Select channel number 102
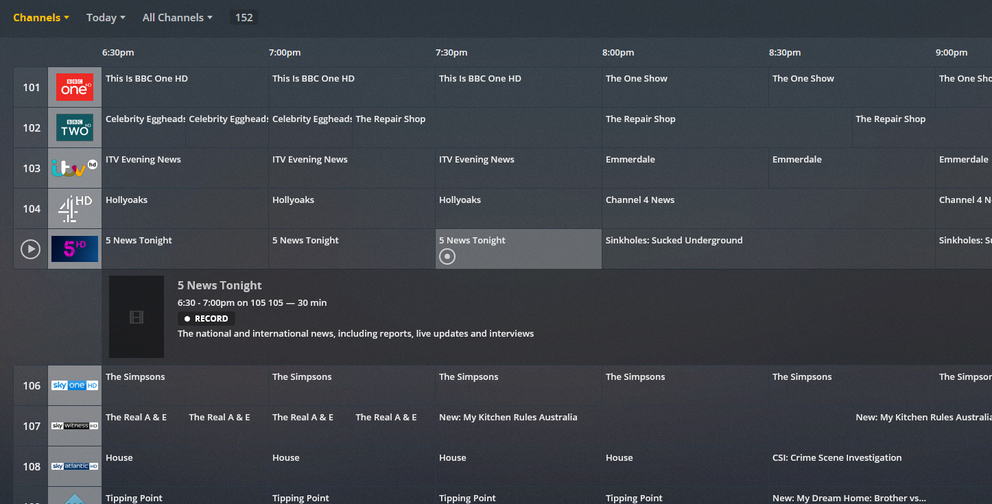This screenshot has height=504, width=992. click(31, 128)
